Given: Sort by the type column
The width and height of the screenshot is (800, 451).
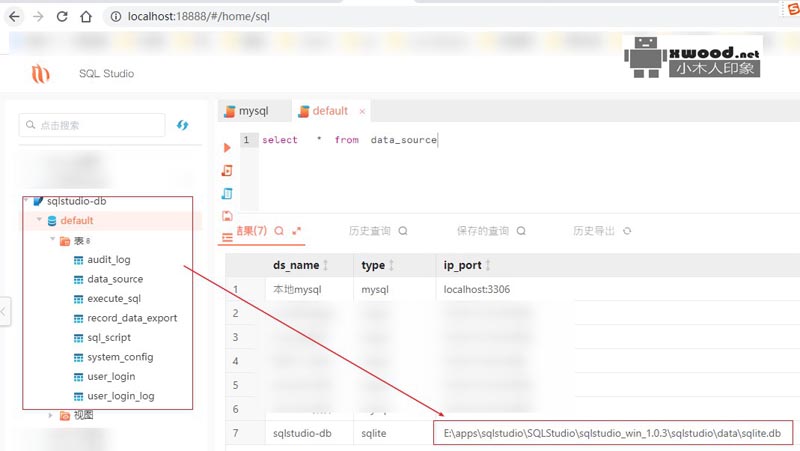Looking at the screenshot, I should 373,265.
